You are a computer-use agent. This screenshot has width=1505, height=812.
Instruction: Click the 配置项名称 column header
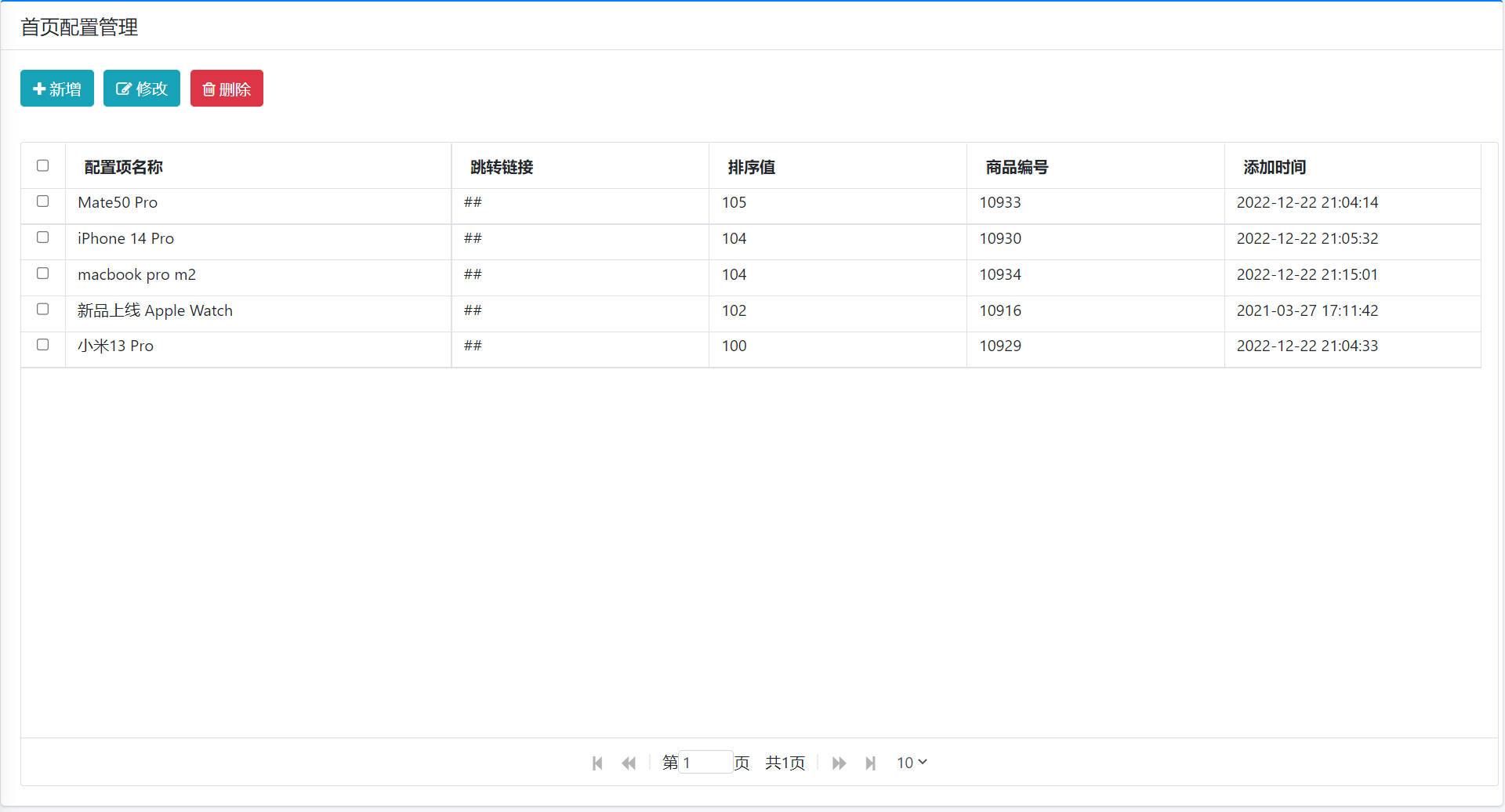coord(124,167)
